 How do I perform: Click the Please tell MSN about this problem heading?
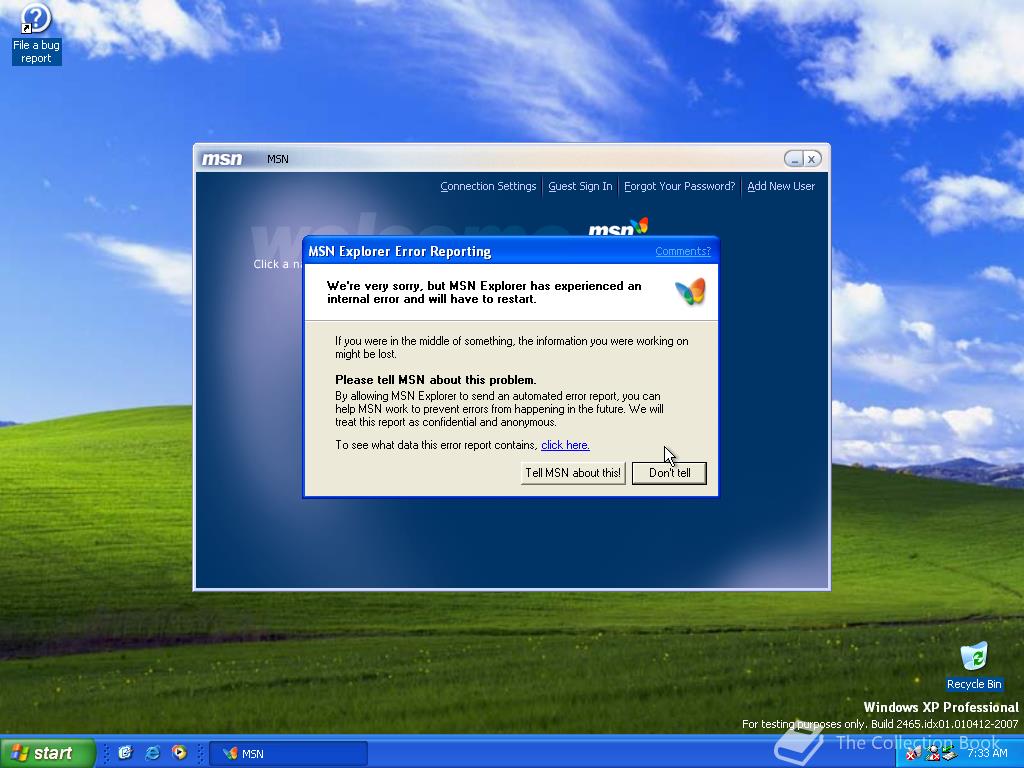point(436,379)
